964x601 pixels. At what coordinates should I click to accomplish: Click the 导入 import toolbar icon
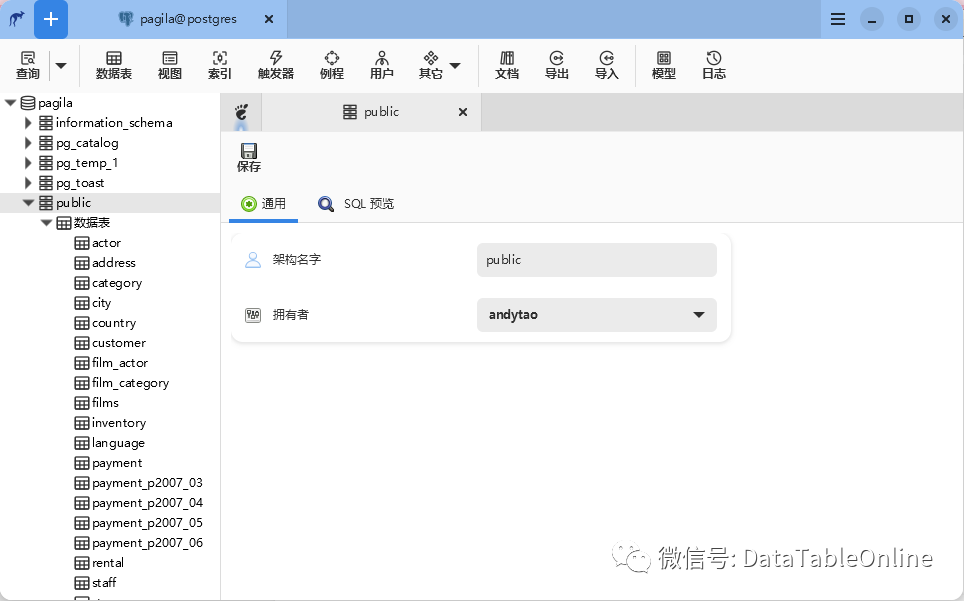click(x=606, y=65)
